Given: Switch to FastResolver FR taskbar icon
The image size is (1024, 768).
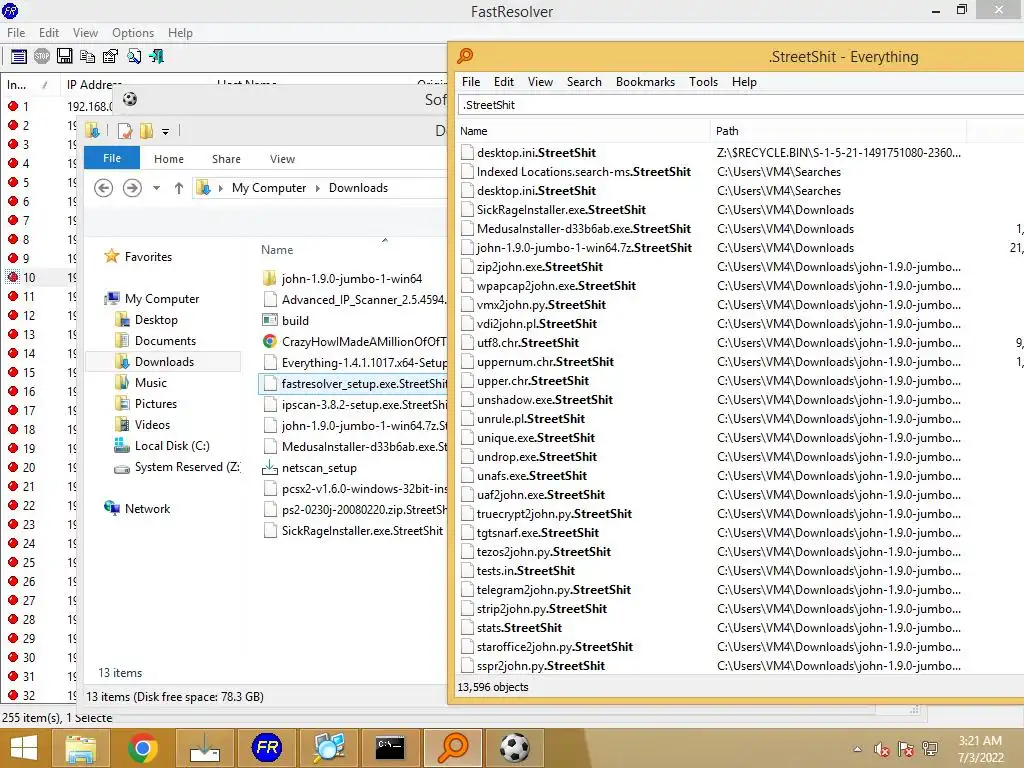Looking at the screenshot, I should pyautogui.click(x=266, y=748).
